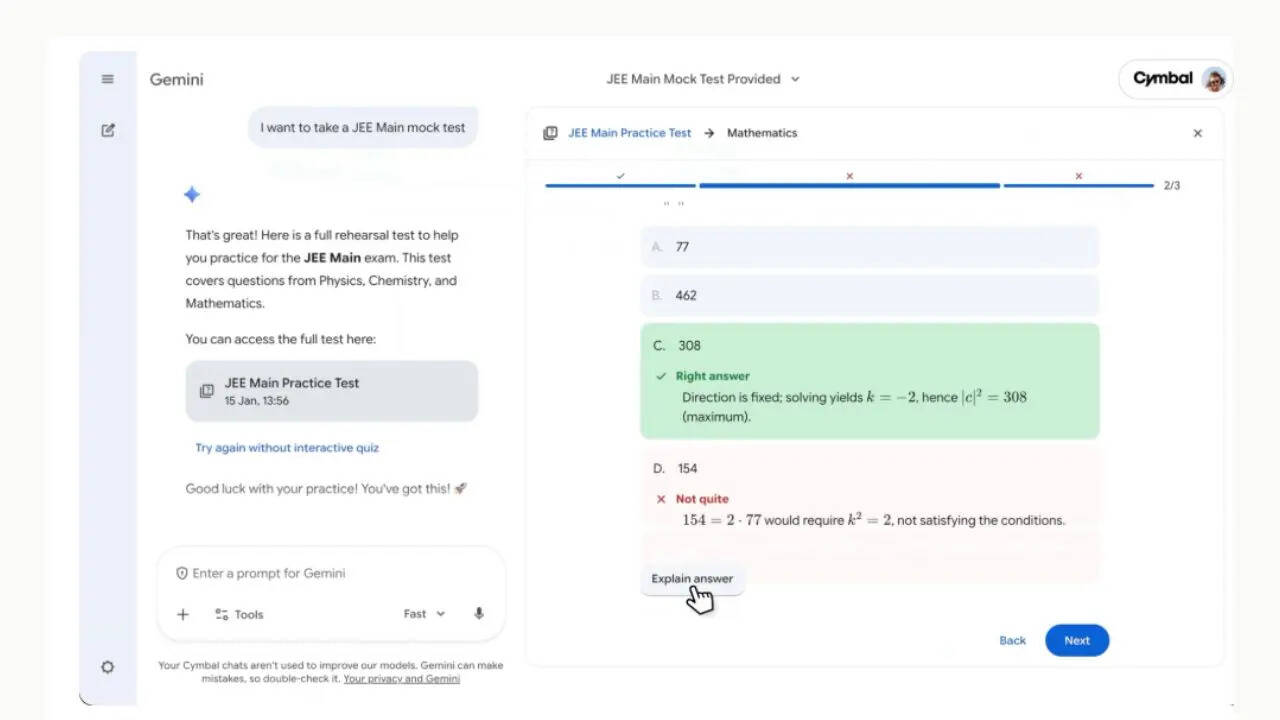Click the Enter a prompt input field
The image size is (1280, 720).
[x=330, y=573]
